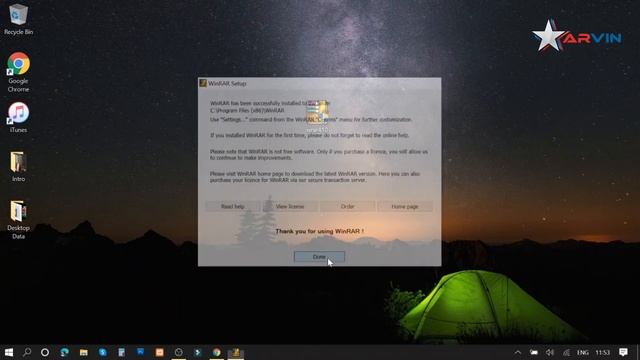640x360 pixels.
Task: Select the Google Chrome desktop shortcut
Action: click(18, 72)
